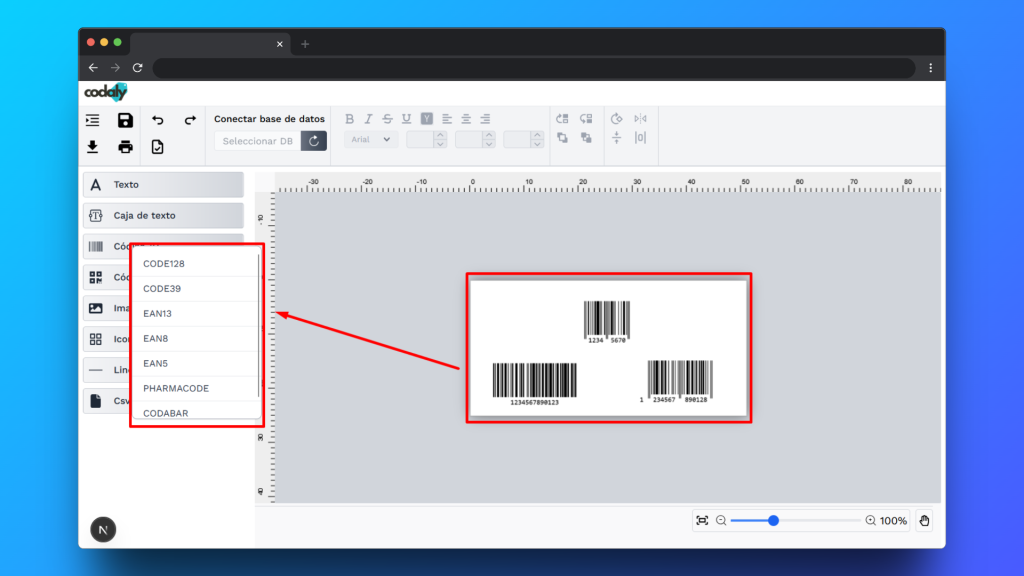Go back in the browser
Screen dimensions: 1024x576
point(93,68)
